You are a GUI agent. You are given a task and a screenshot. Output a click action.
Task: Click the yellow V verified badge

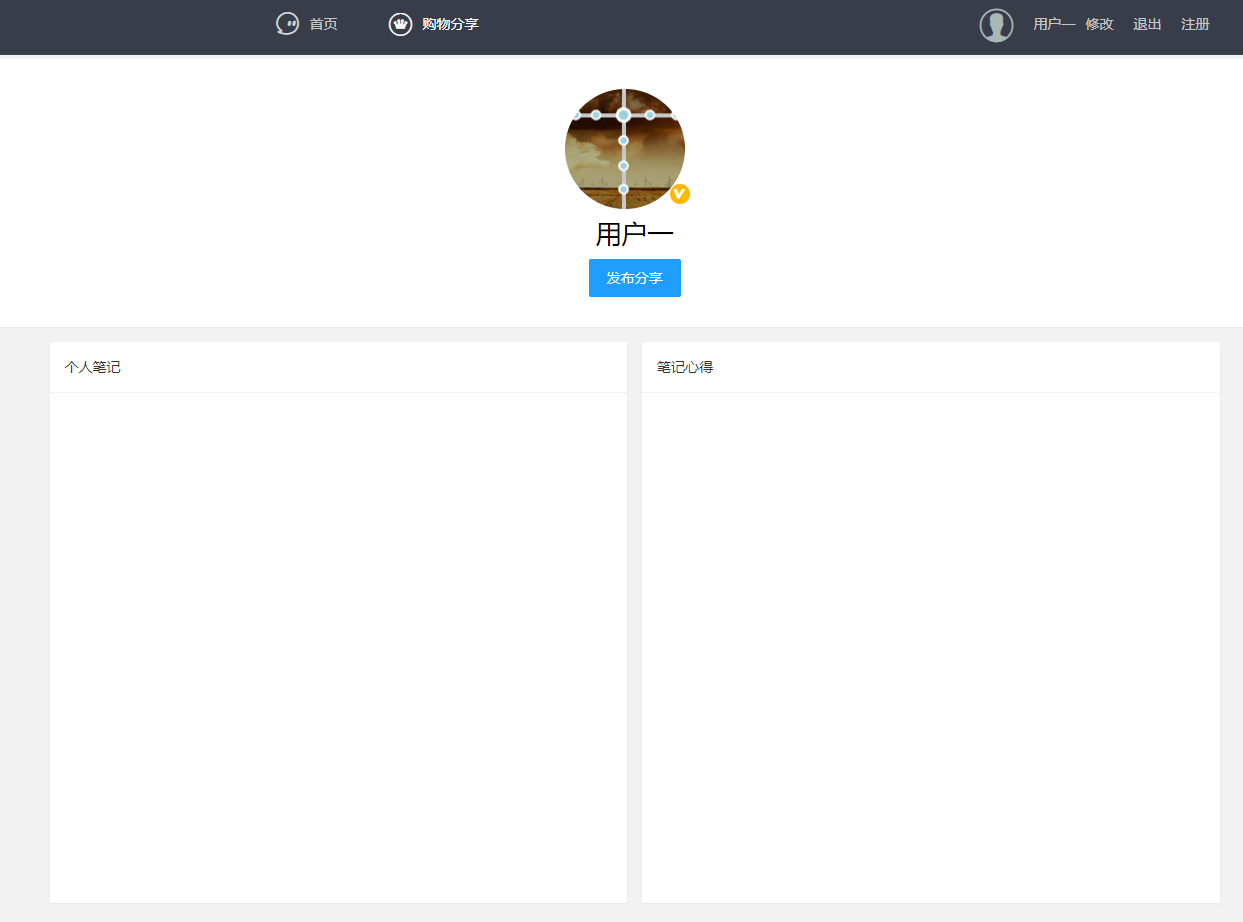(x=680, y=194)
